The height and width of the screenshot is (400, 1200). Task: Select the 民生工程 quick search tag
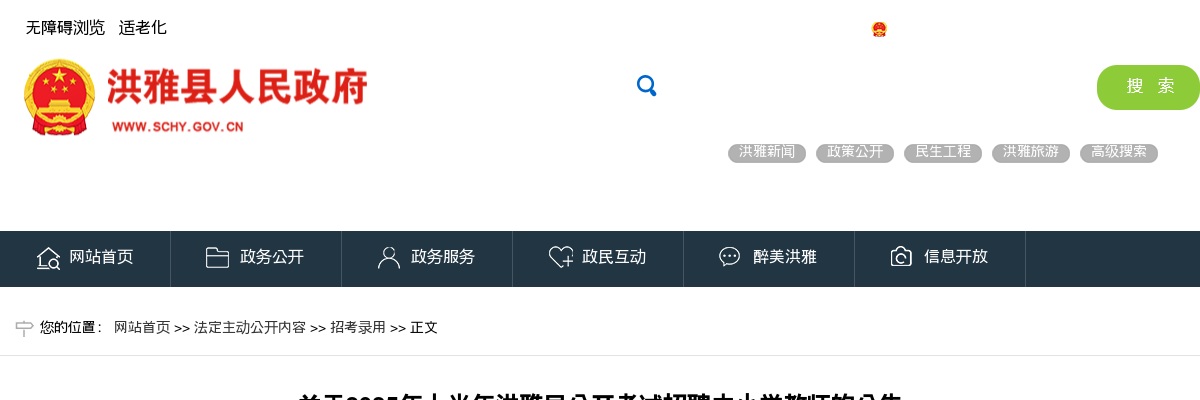click(x=943, y=152)
